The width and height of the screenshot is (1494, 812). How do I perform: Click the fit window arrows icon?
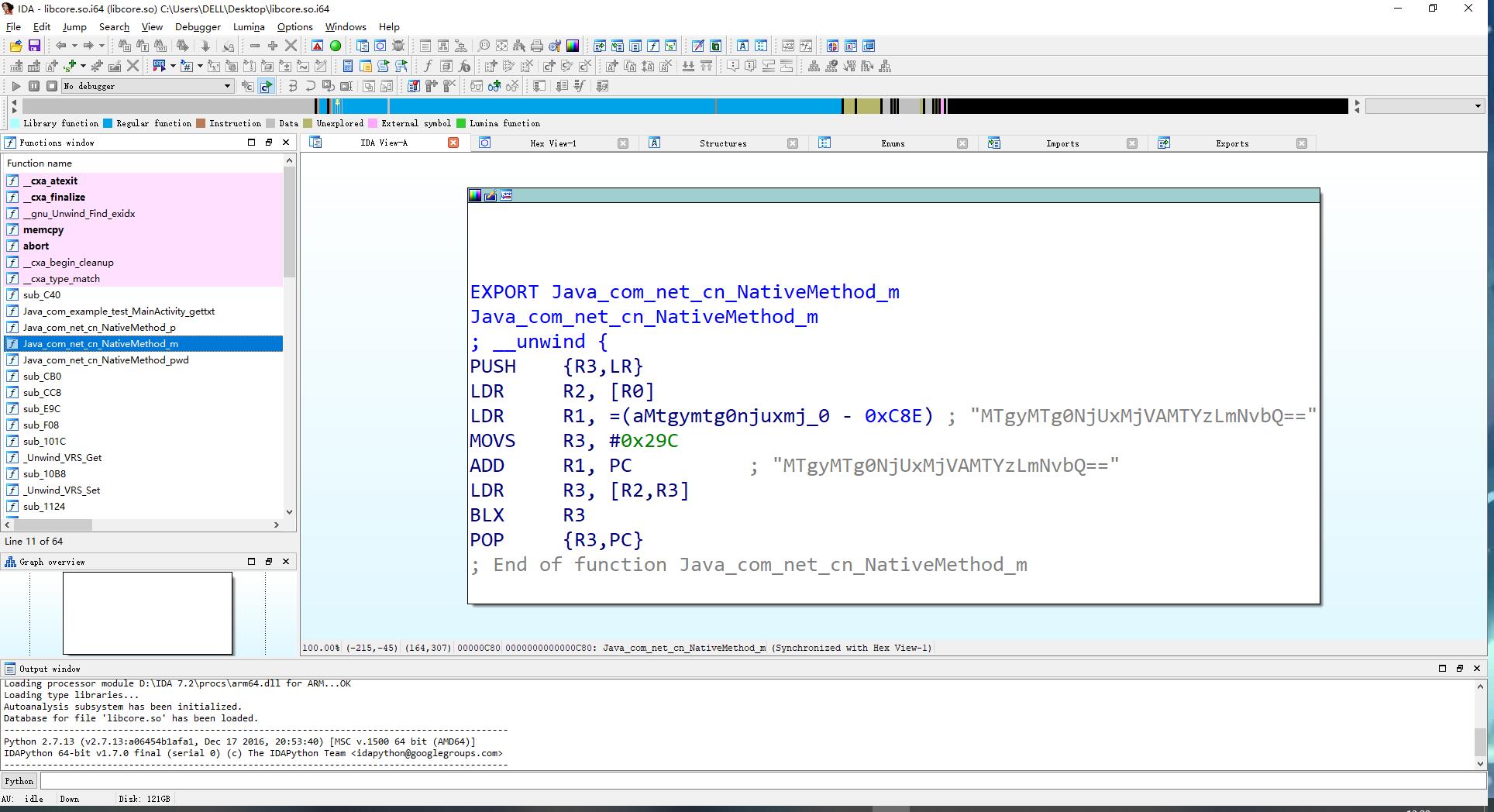(x=502, y=46)
